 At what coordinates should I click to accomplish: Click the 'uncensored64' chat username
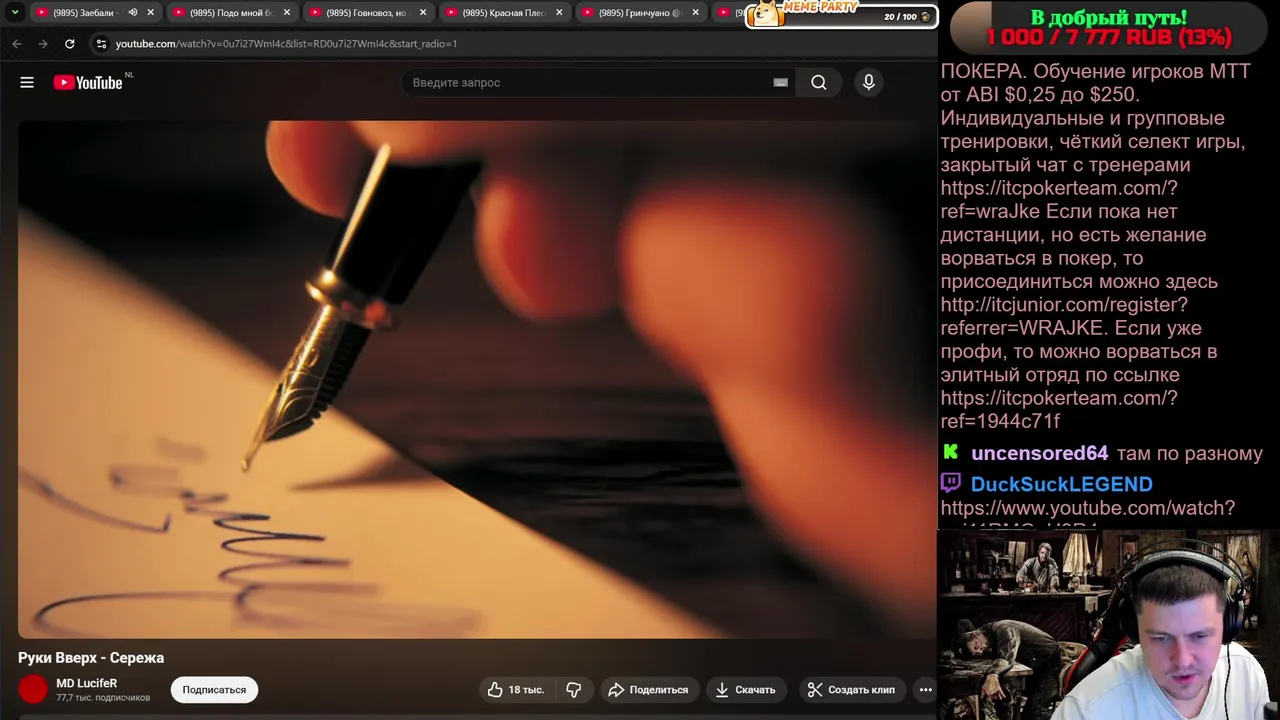click(x=1040, y=453)
